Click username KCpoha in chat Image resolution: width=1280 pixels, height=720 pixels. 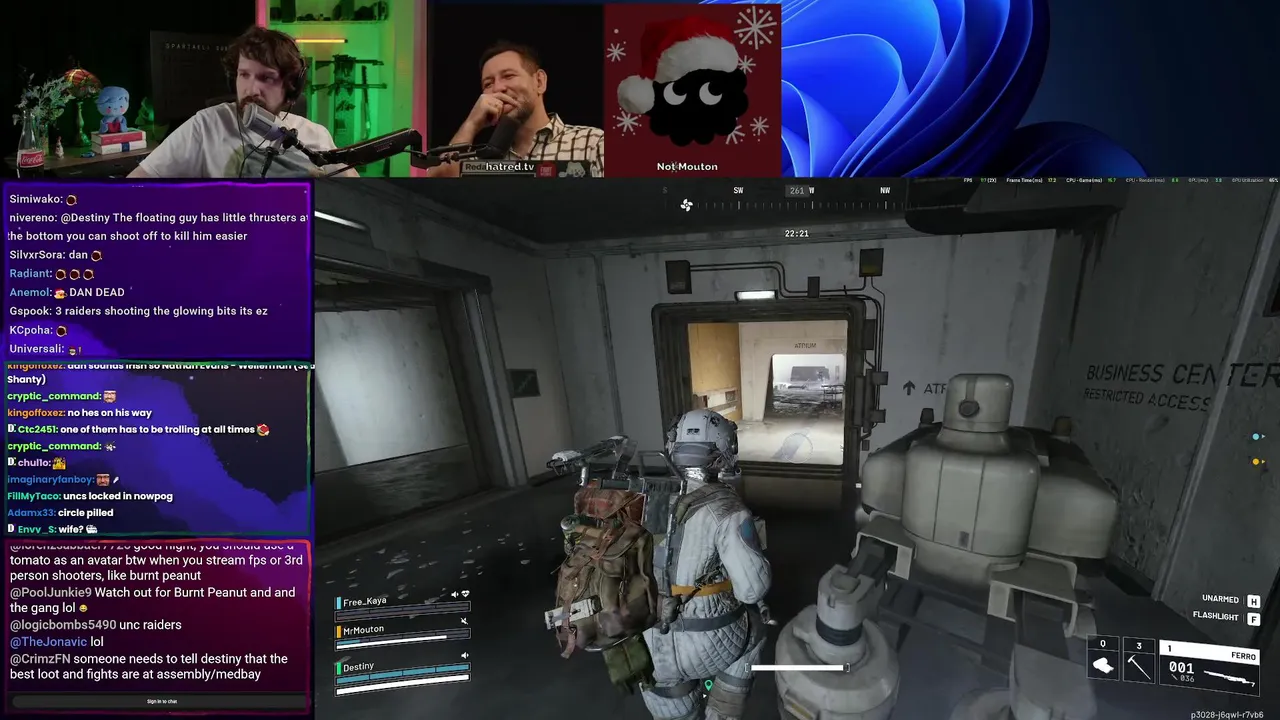tap(32, 330)
